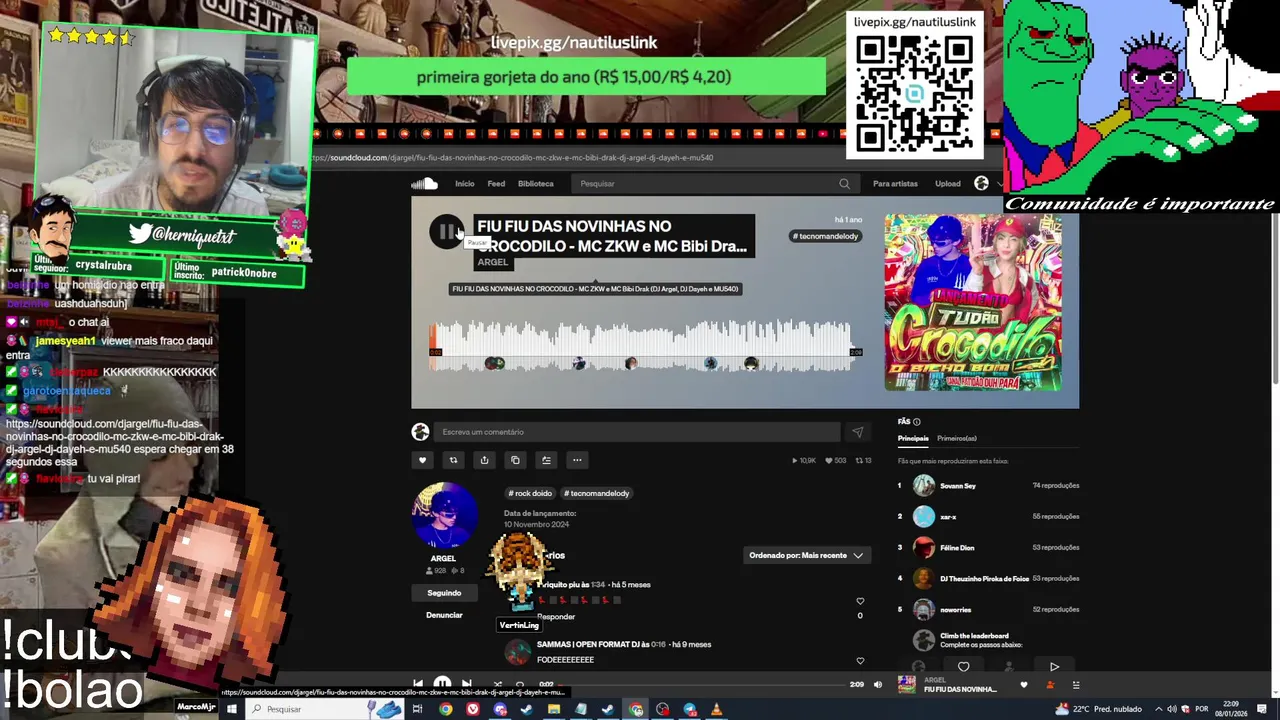Open the Crocodilo track cover artwork

point(973,302)
